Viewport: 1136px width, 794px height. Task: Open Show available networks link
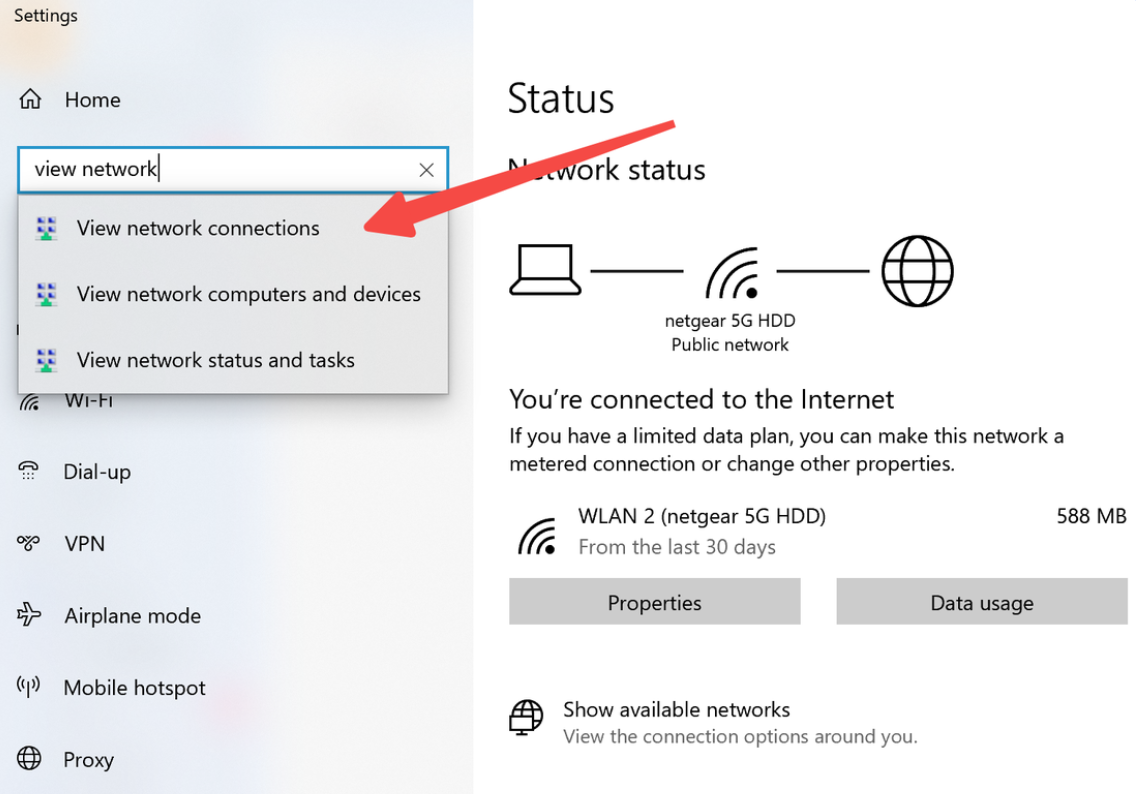(x=676, y=709)
